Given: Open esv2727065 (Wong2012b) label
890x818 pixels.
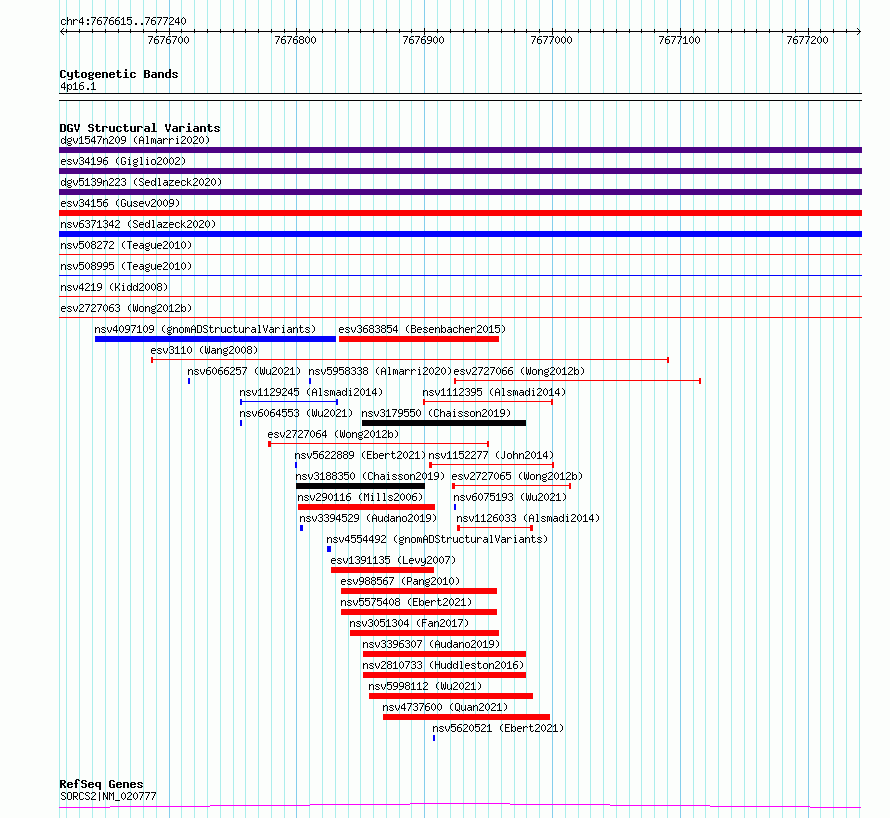Looking at the screenshot, I should pyautogui.click(x=517, y=476).
